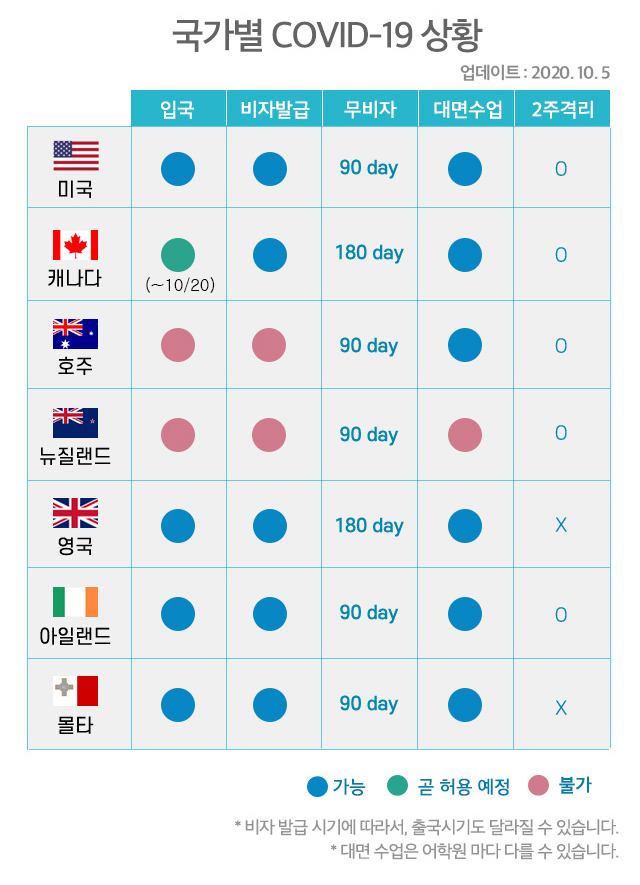This screenshot has height=885, width=640.
Task: Click the 무비자 column header
Action: 370,108
